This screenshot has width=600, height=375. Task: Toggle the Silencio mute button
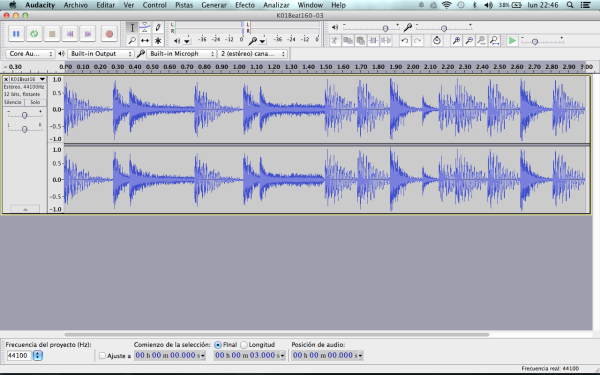click(x=13, y=103)
